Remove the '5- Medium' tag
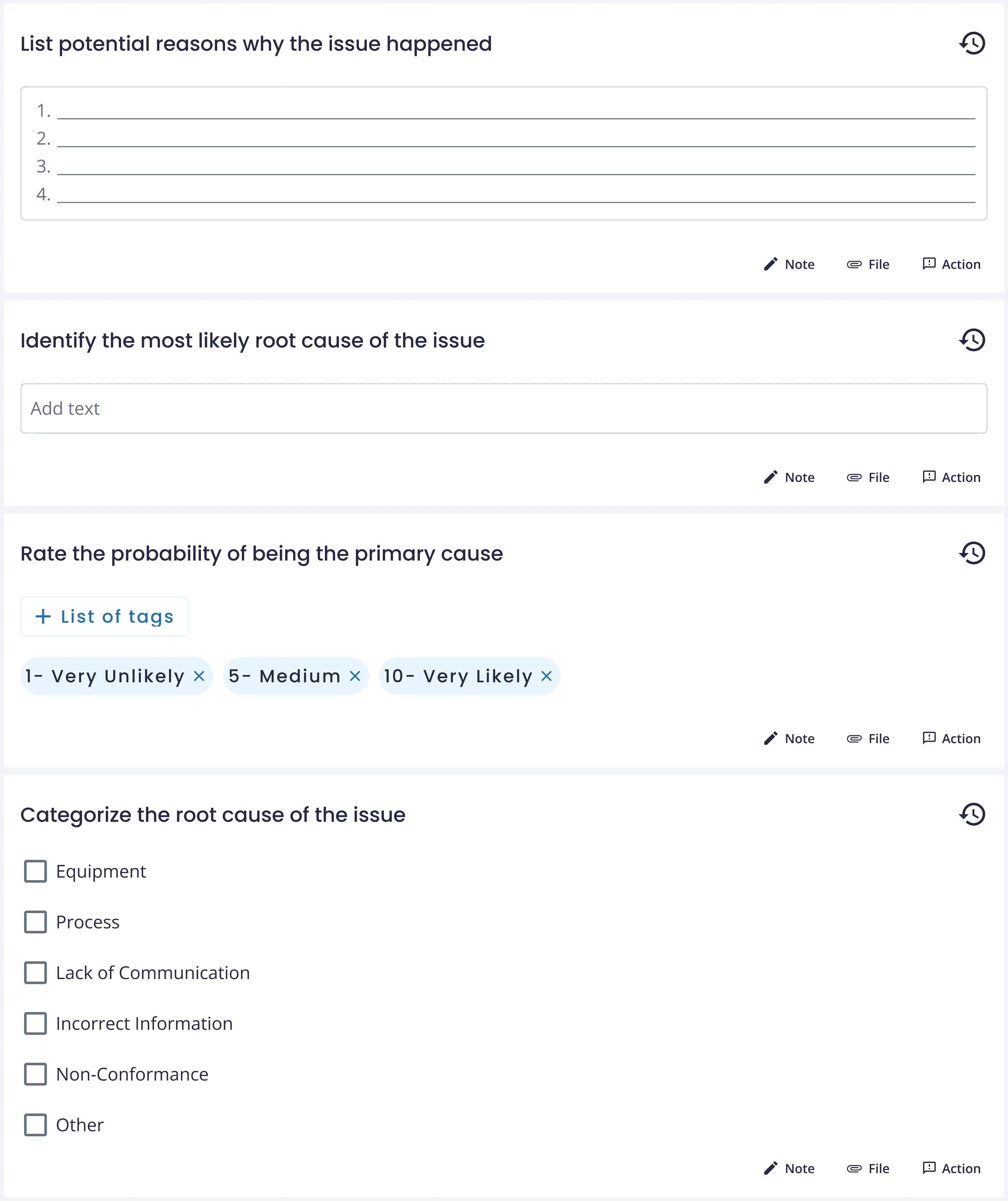1008x1201 pixels. 355,676
